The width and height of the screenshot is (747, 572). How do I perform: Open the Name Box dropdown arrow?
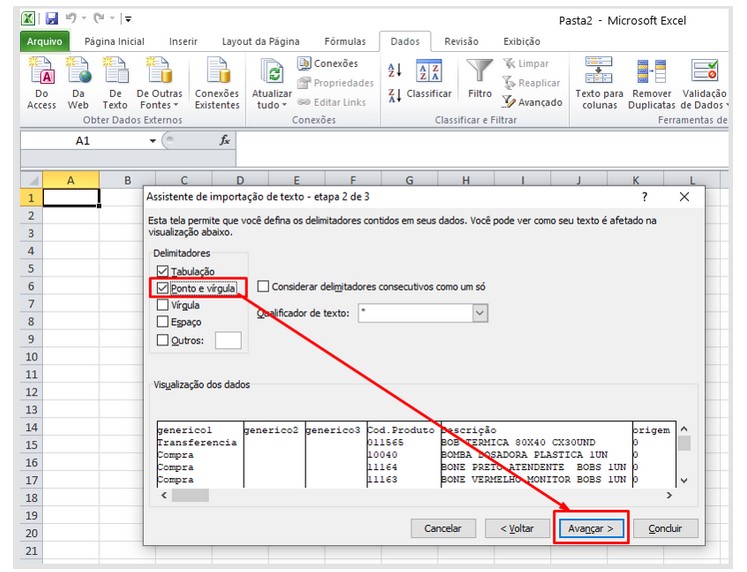[x=153, y=141]
